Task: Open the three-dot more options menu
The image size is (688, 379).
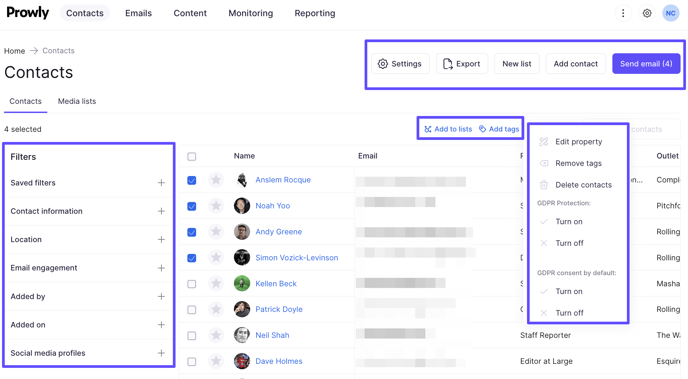Action: pyautogui.click(x=623, y=13)
